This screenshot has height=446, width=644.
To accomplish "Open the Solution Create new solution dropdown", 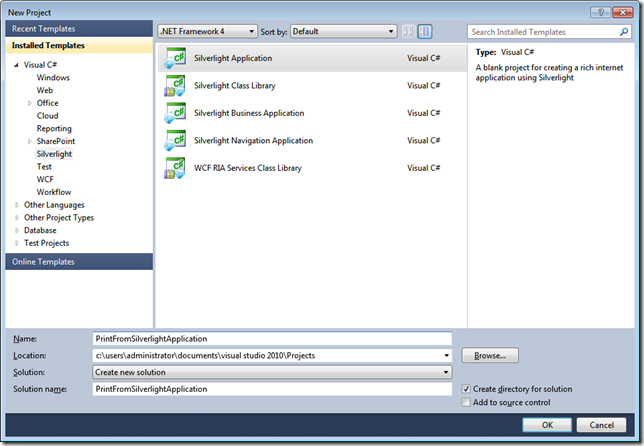I will pyautogui.click(x=272, y=372).
